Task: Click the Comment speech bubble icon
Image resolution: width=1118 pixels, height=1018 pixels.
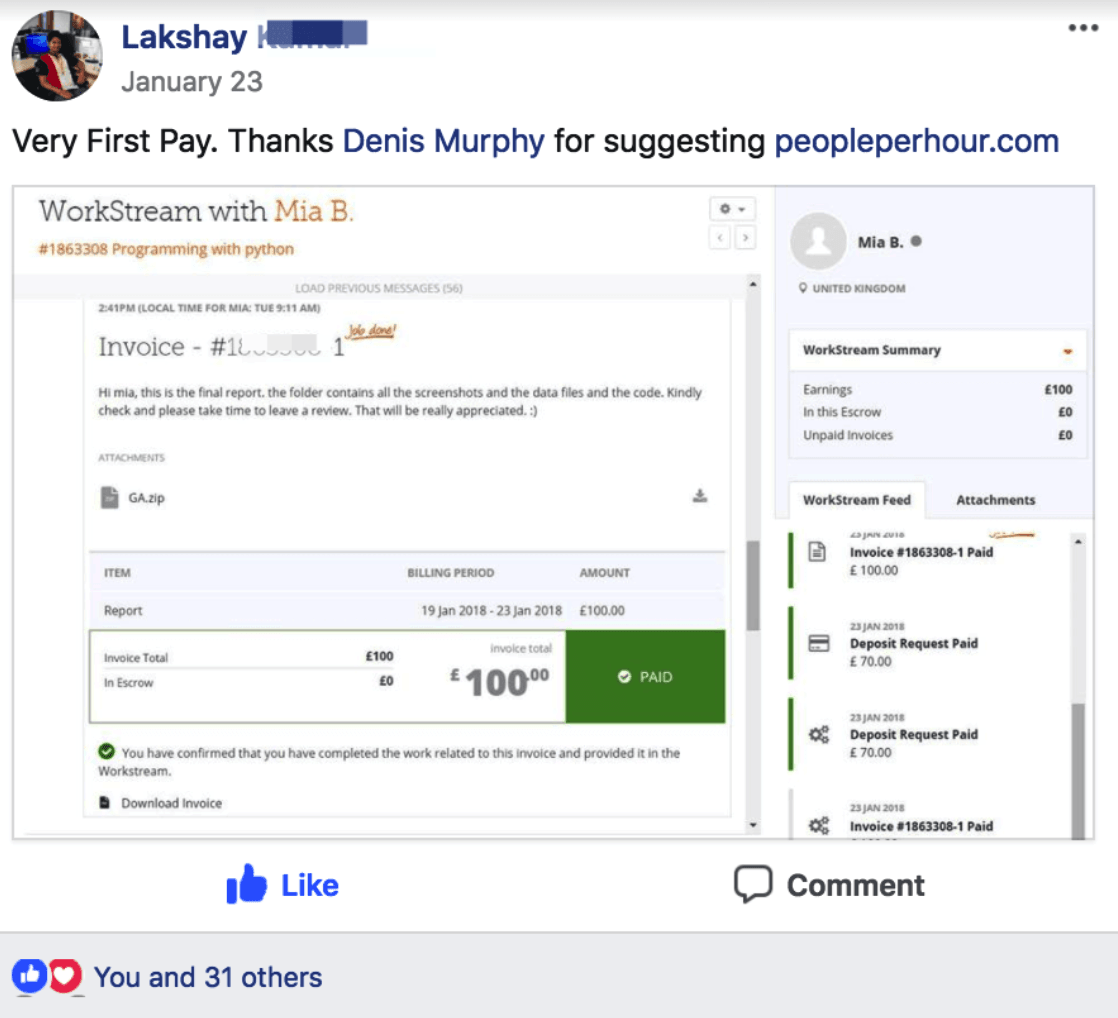Action: pyautogui.click(x=753, y=884)
